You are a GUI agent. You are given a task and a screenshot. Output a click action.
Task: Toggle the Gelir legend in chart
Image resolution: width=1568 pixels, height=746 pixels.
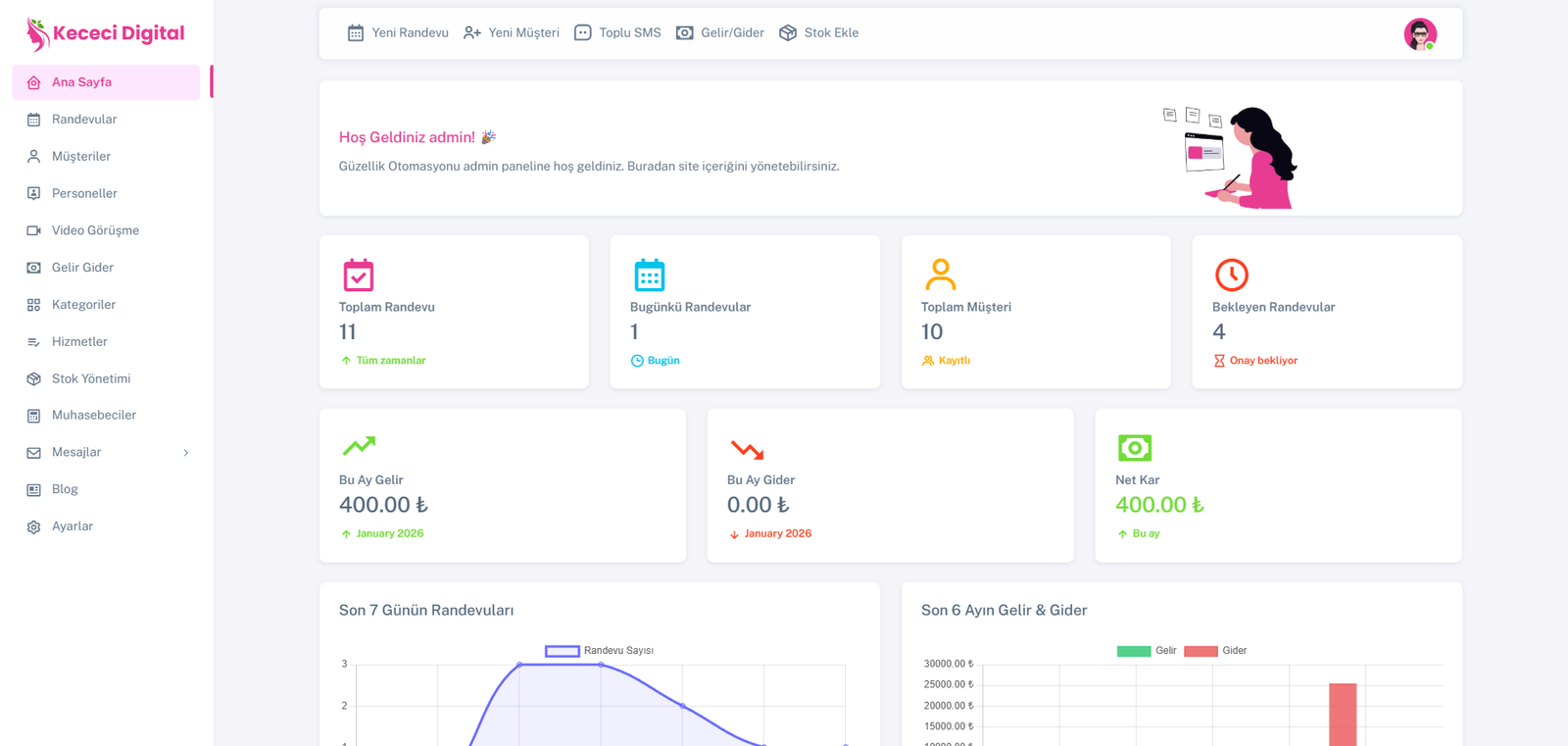pyautogui.click(x=1134, y=651)
